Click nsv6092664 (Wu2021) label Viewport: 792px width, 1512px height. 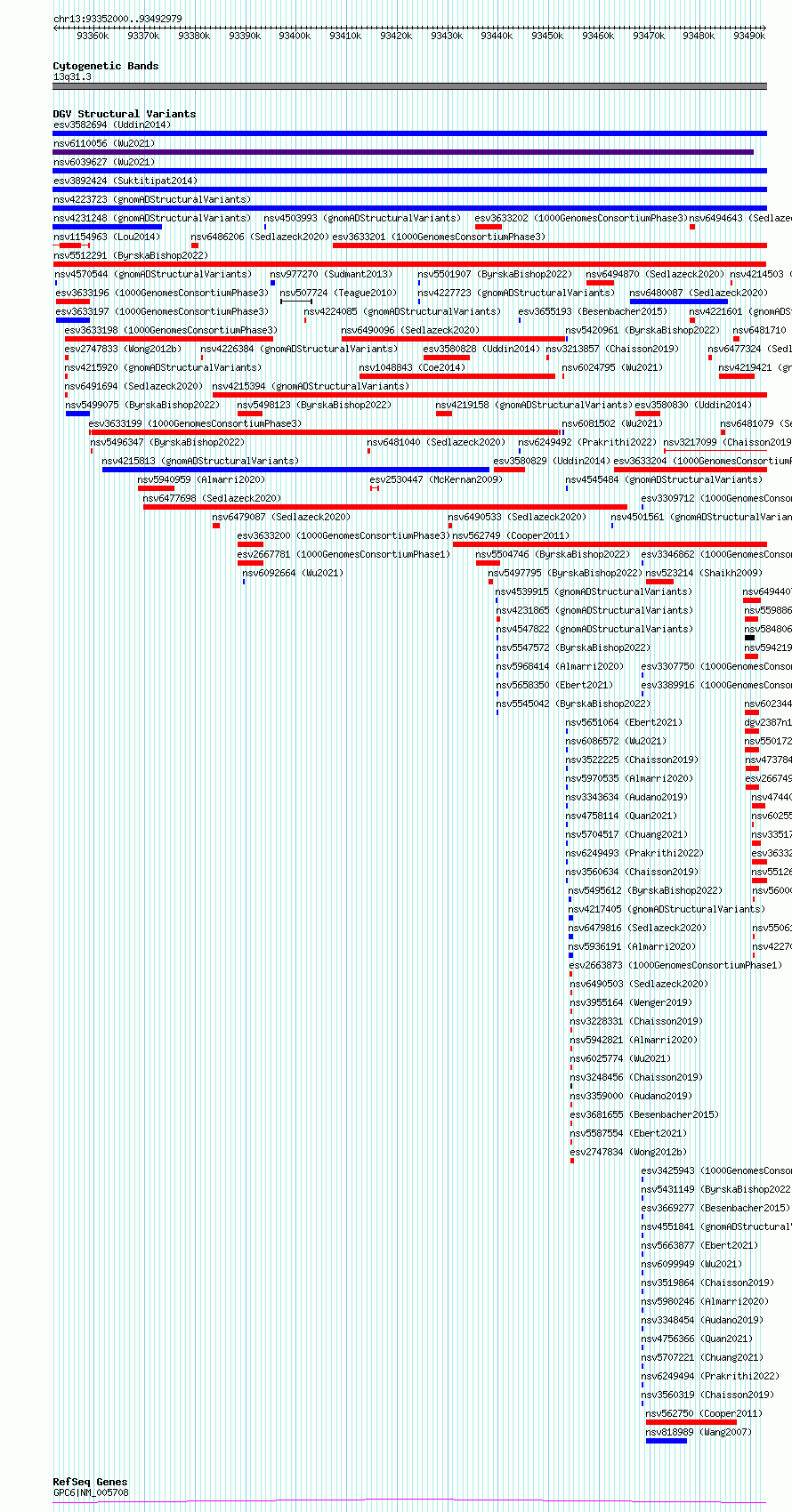[x=294, y=573]
